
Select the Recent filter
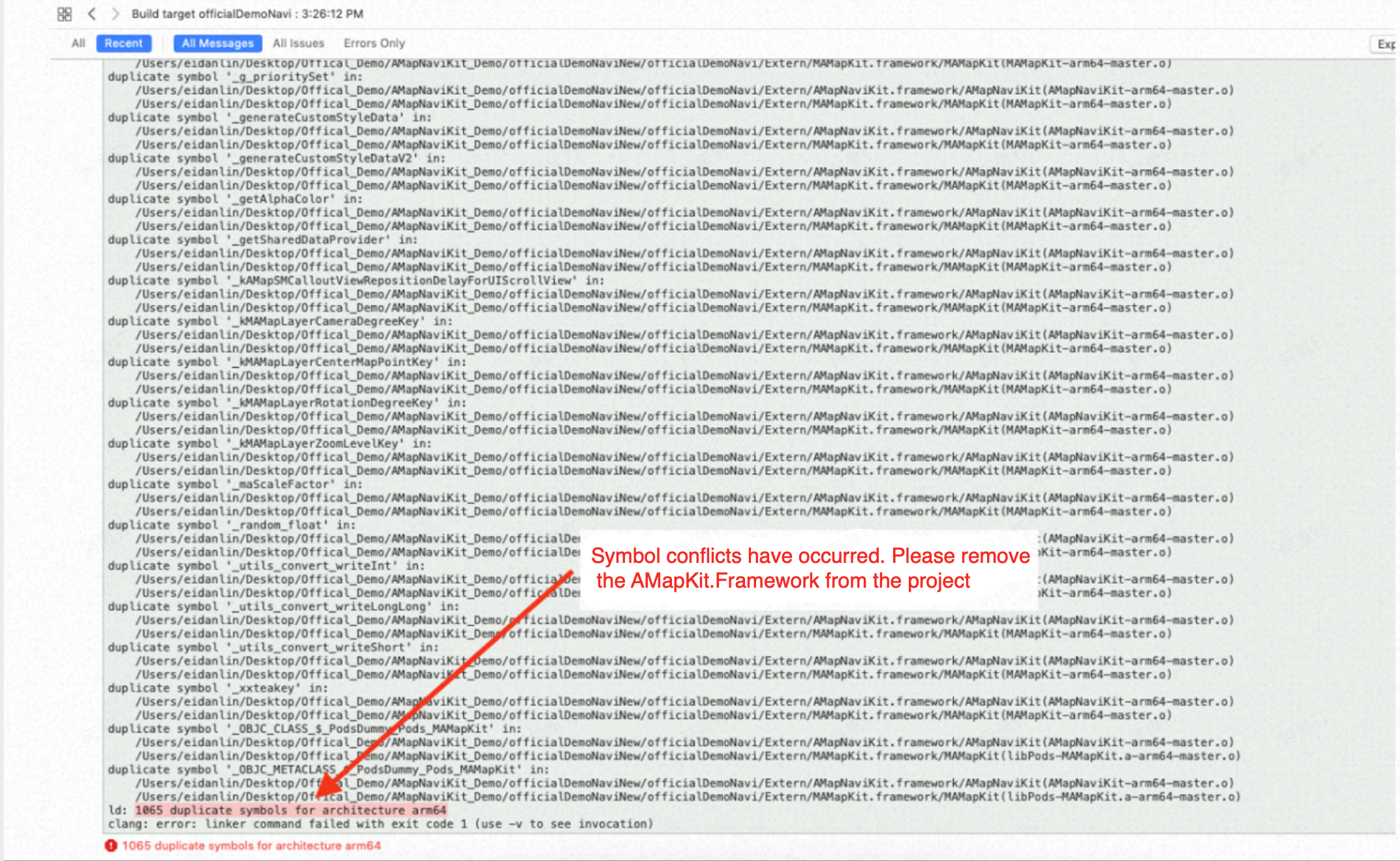[123, 43]
